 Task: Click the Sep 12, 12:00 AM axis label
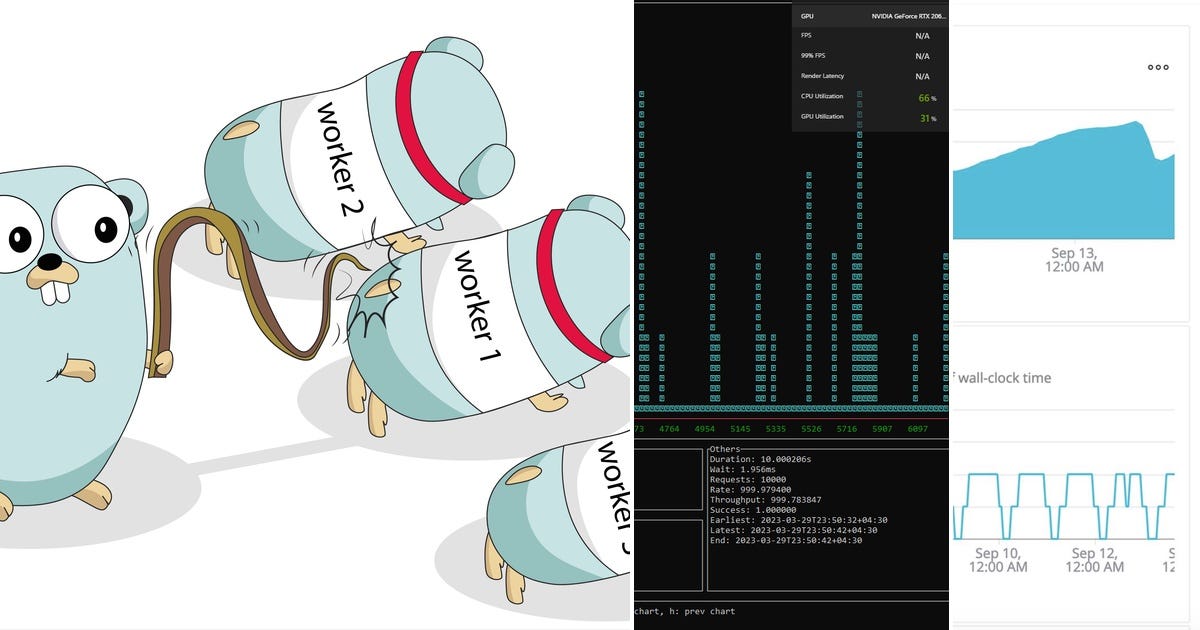pos(1095,560)
